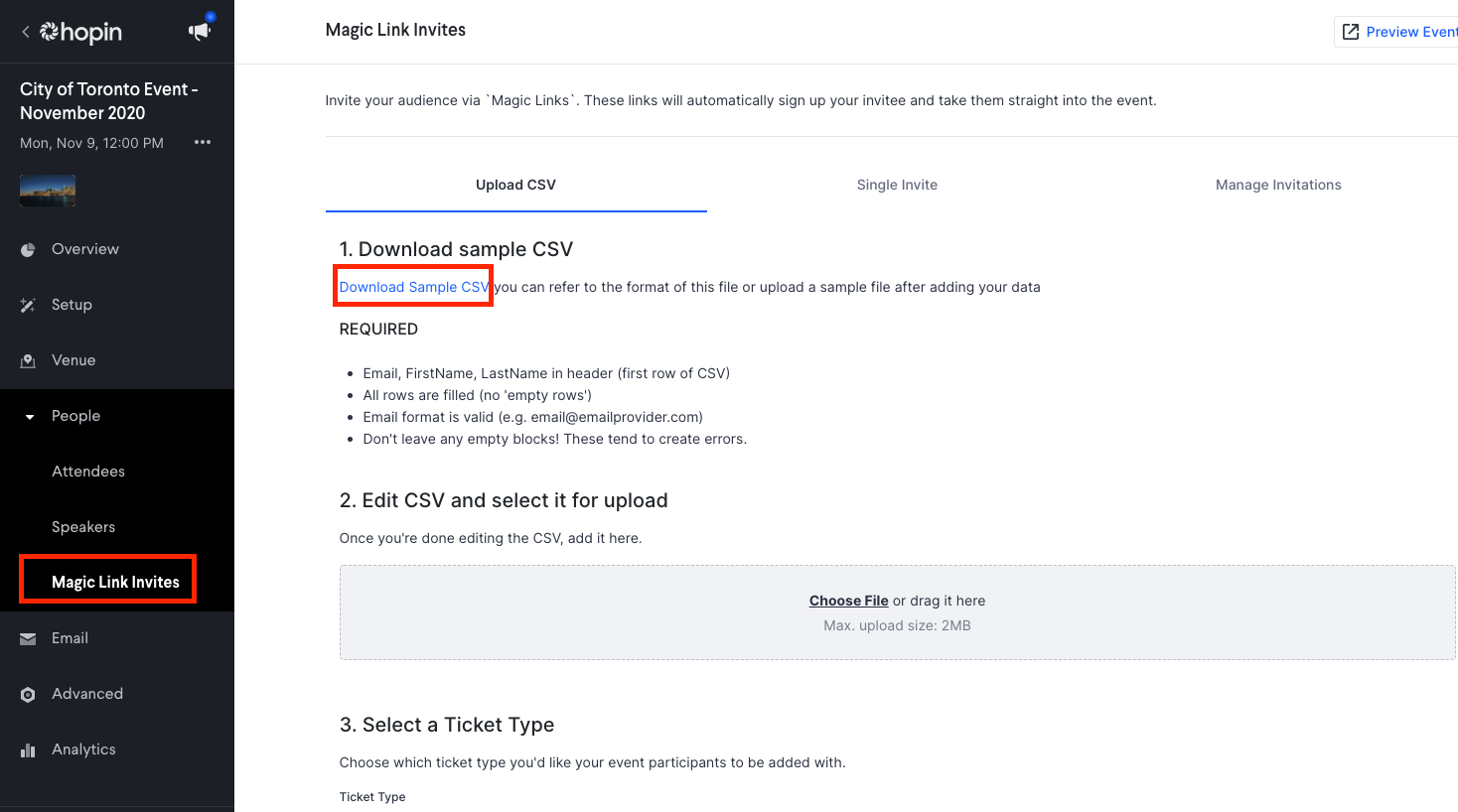The width and height of the screenshot is (1458, 812).
Task: Click Choose File to upload a CSV
Action: [x=848, y=601]
